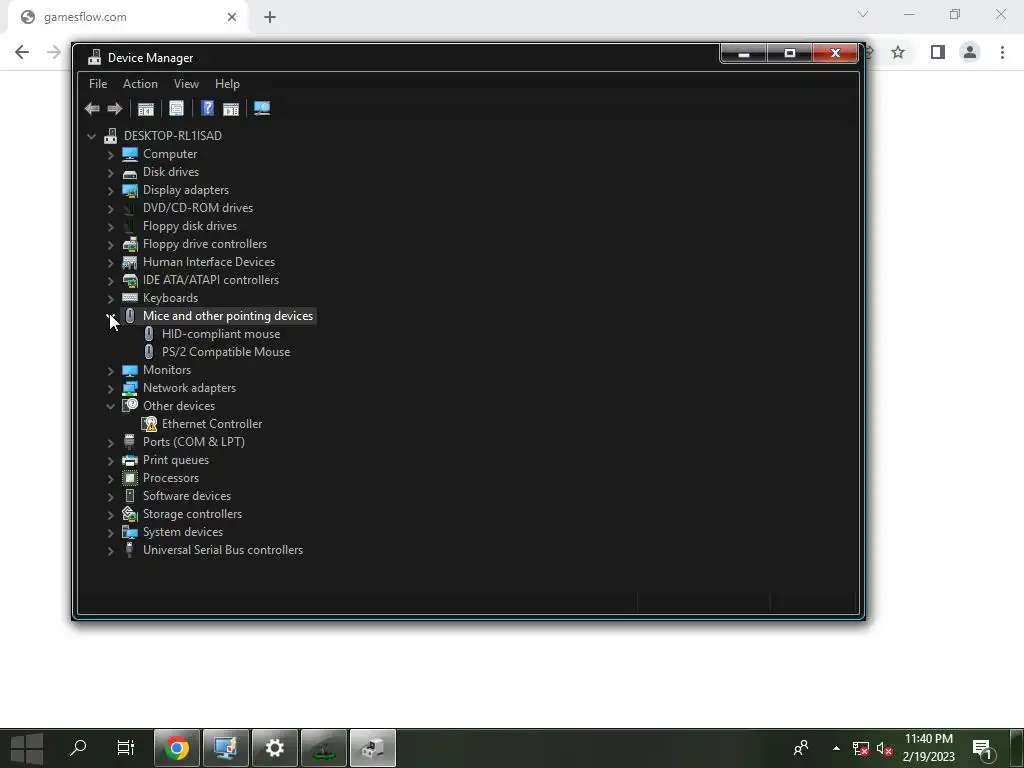Click the Print queues printer icon
This screenshot has width=1024, height=768.
point(130,460)
